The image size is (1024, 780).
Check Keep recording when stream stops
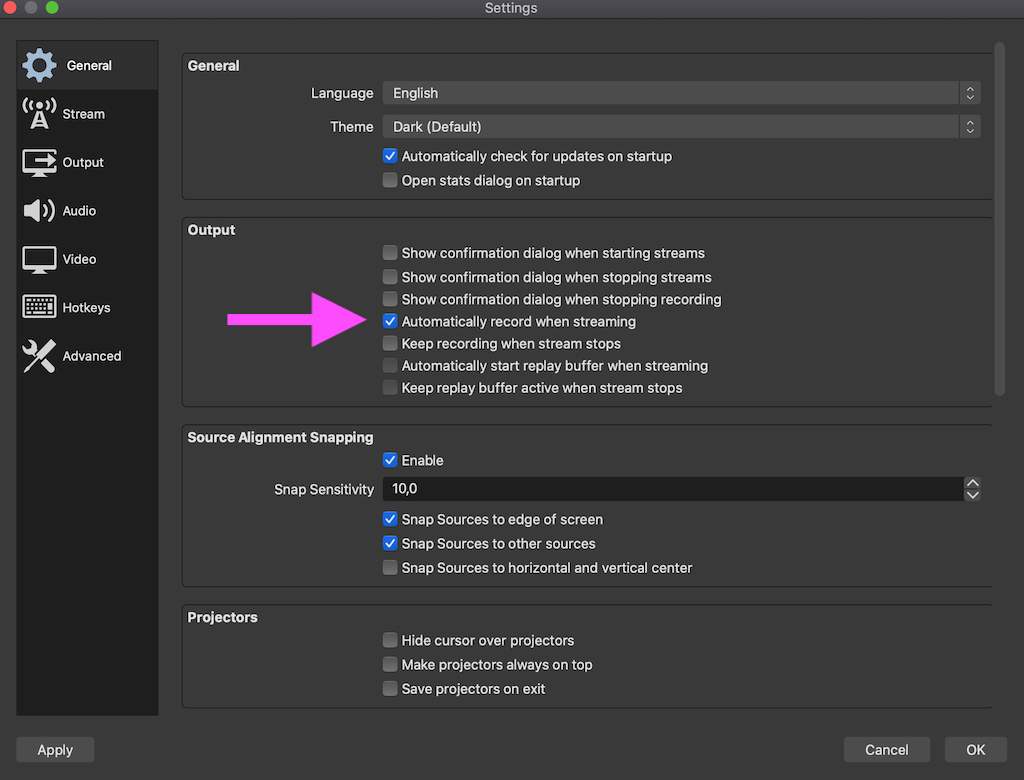click(390, 344)
